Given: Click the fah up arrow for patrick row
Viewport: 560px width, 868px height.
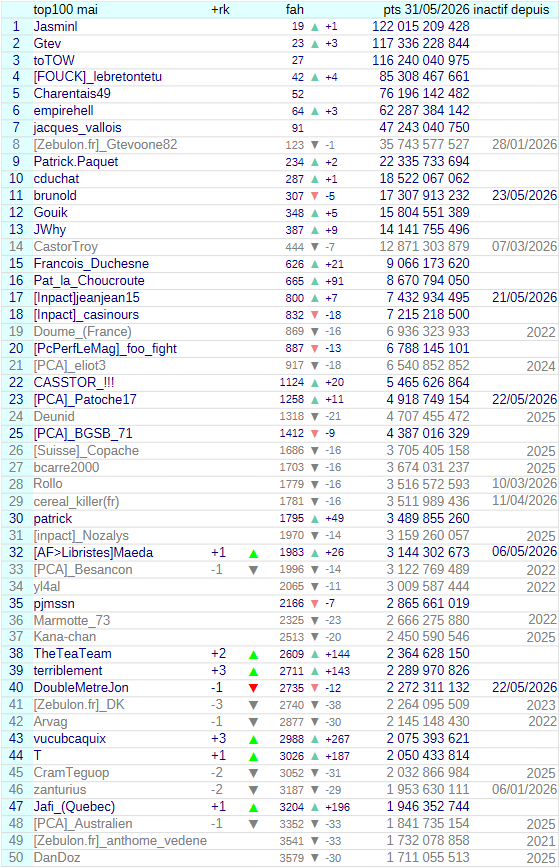Looking at the screenshot, I should pyautogui.click(x=315, y=519).
